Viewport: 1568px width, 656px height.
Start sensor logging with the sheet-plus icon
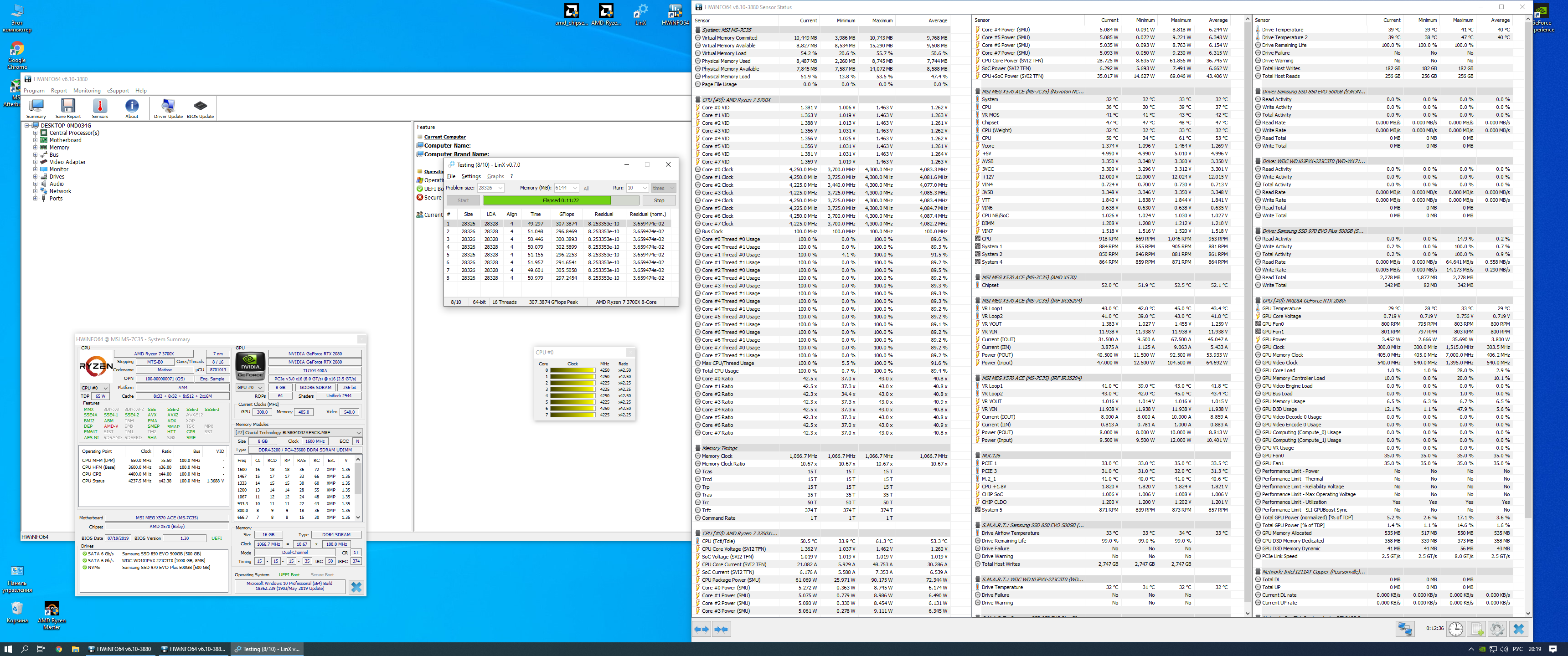click(x=1477, y=629)
